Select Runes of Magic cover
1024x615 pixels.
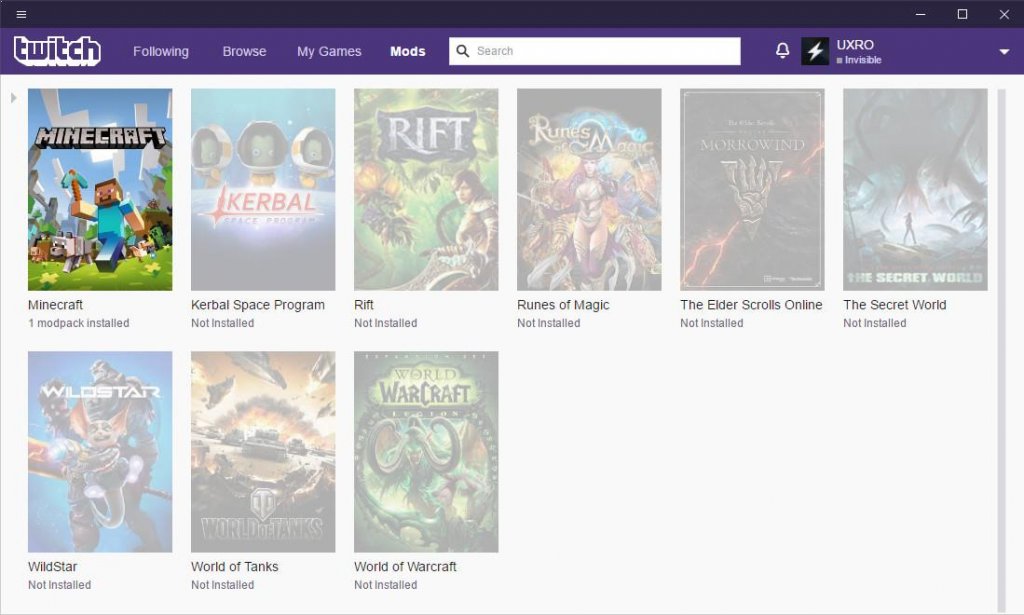click(589, 189)
